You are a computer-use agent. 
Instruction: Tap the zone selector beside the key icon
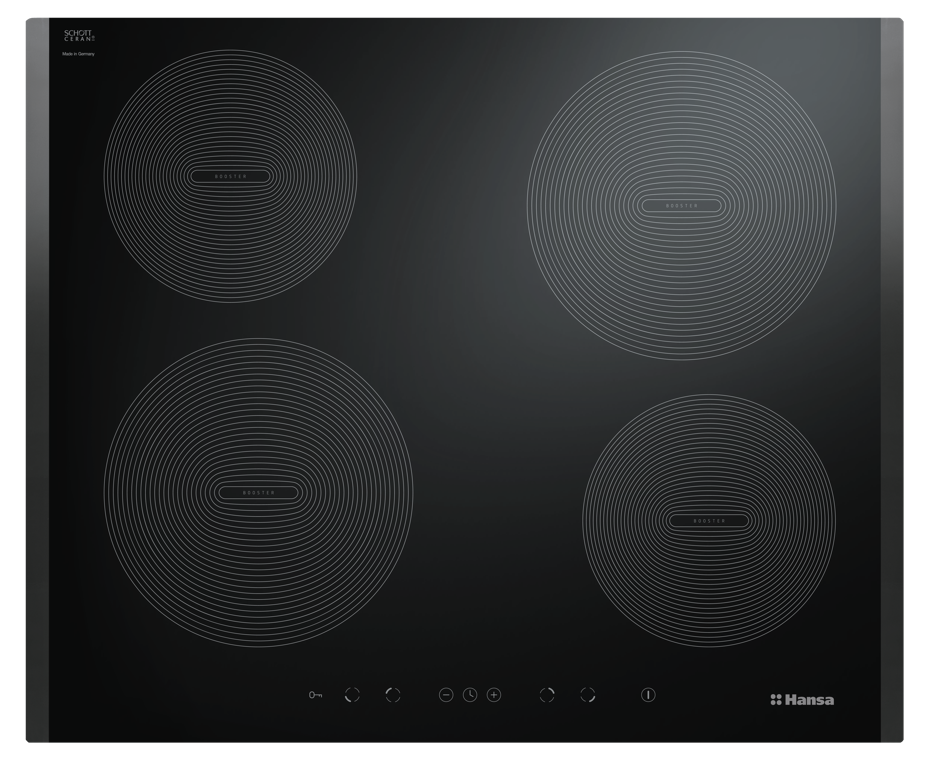tap(352, 695)
